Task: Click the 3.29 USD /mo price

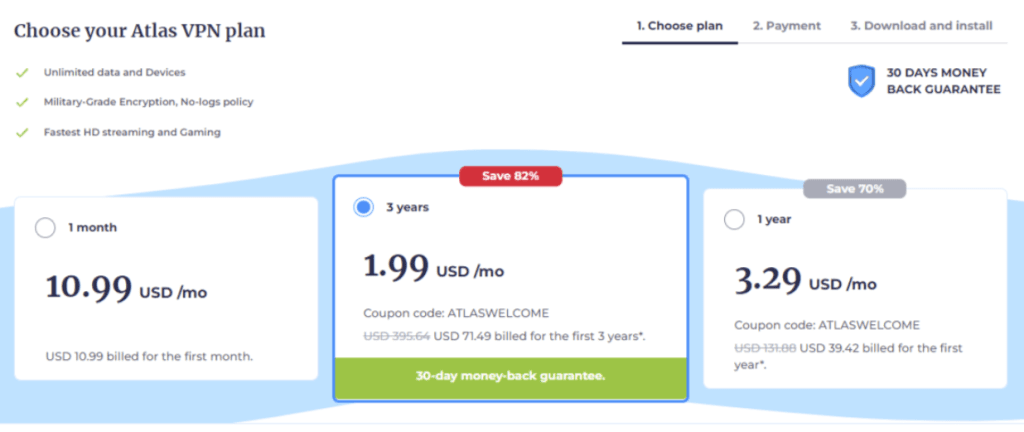Action: (805, 281)
